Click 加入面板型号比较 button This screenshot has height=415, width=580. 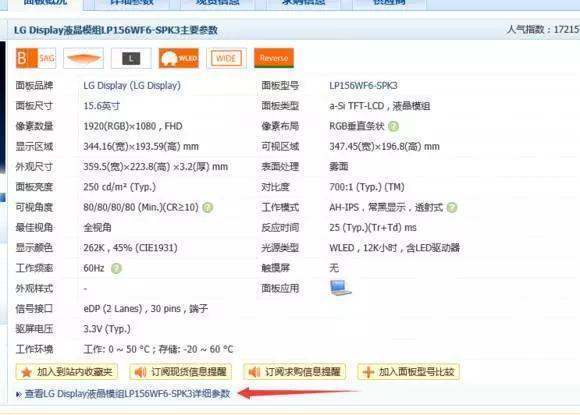408,372
